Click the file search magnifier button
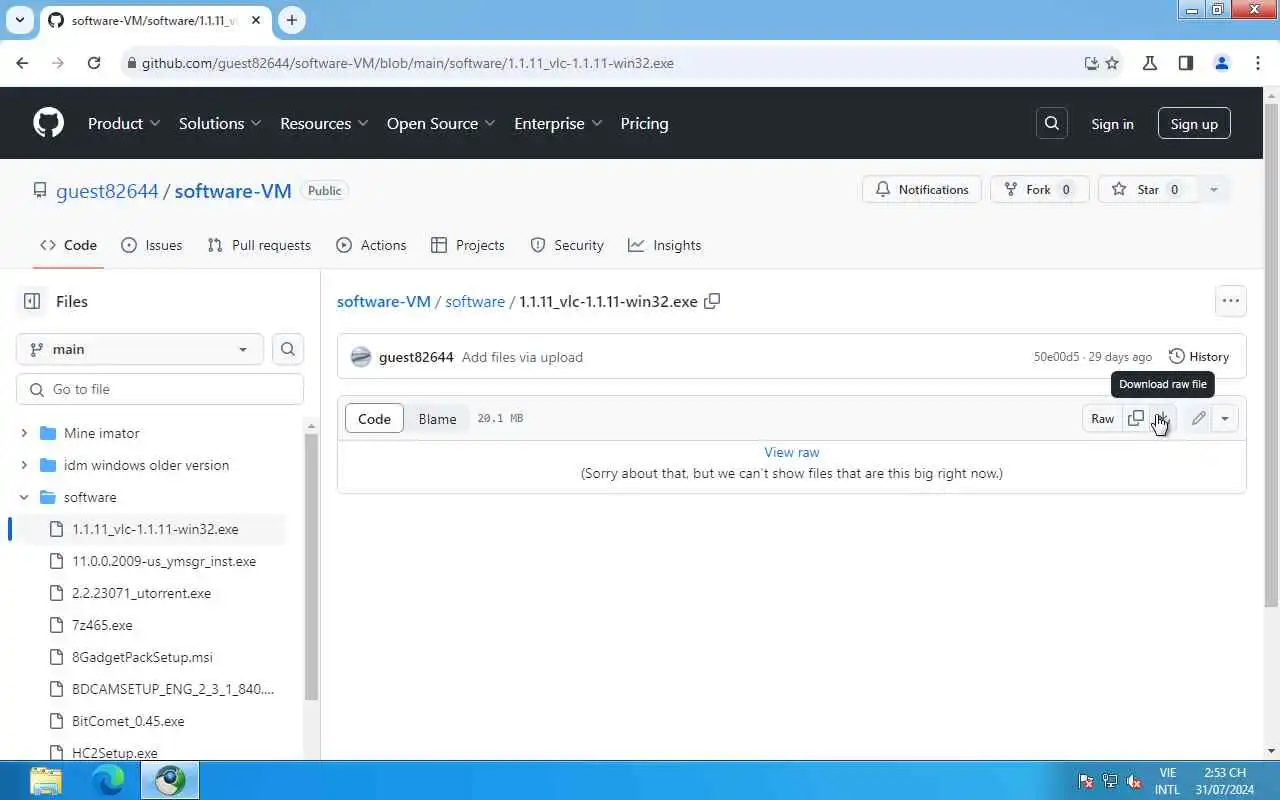 [287, 349]
